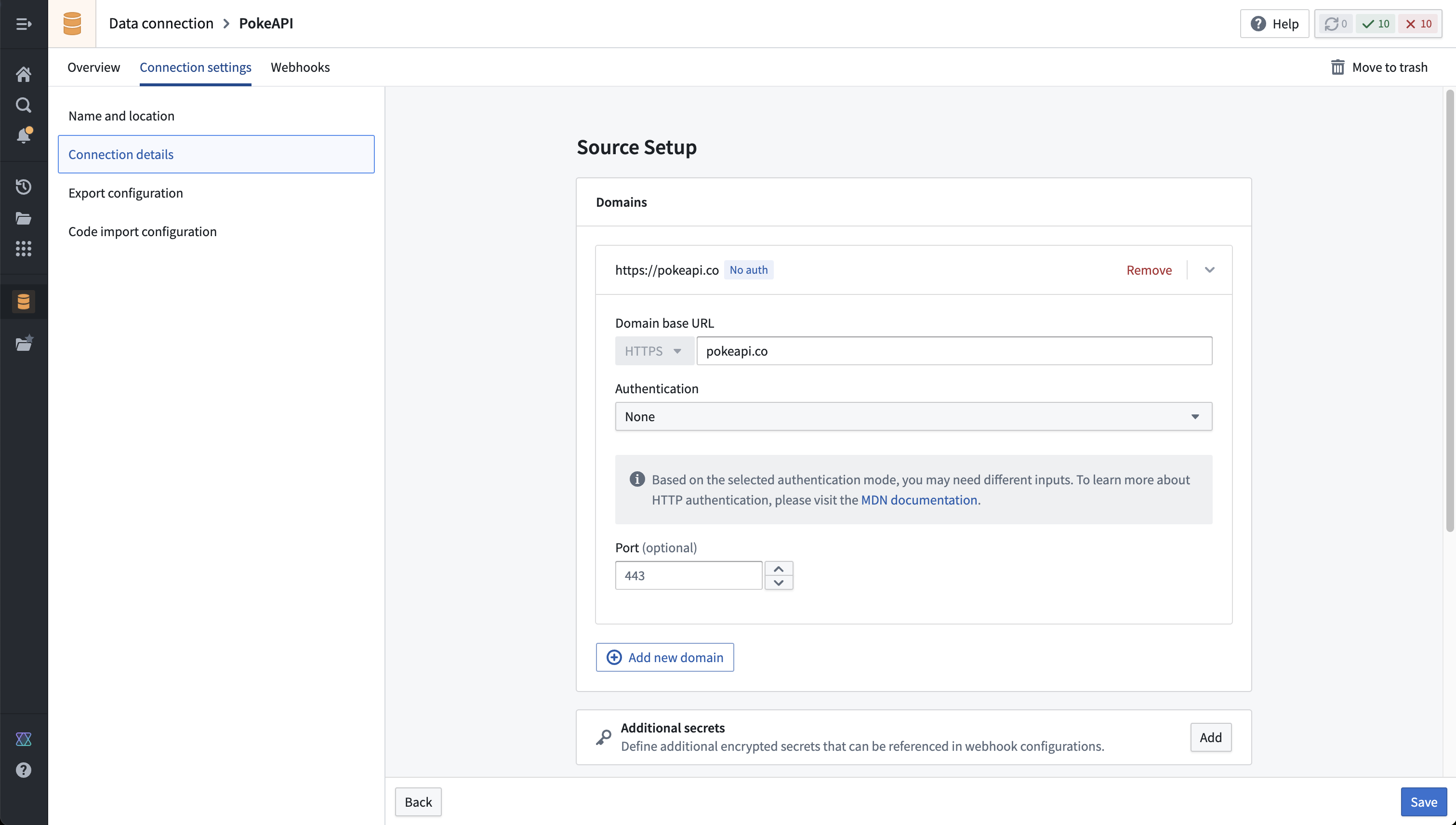Collapse the pokeapi.co domain chevron
The height and width of the screenshot is (825, 1456).
[x=1209, y=270]
